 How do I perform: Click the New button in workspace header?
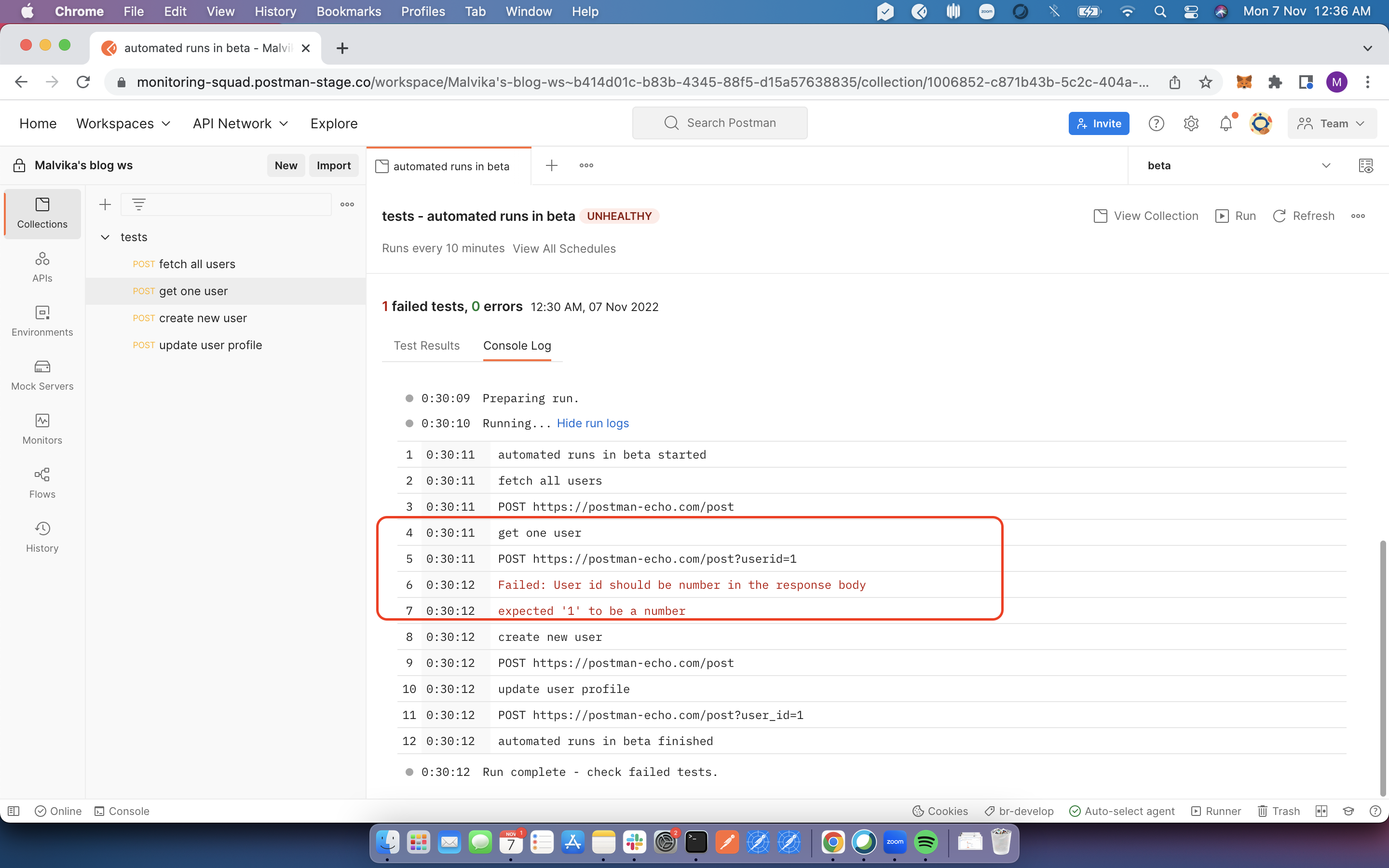pyautogui.click(x=286, y=165)
